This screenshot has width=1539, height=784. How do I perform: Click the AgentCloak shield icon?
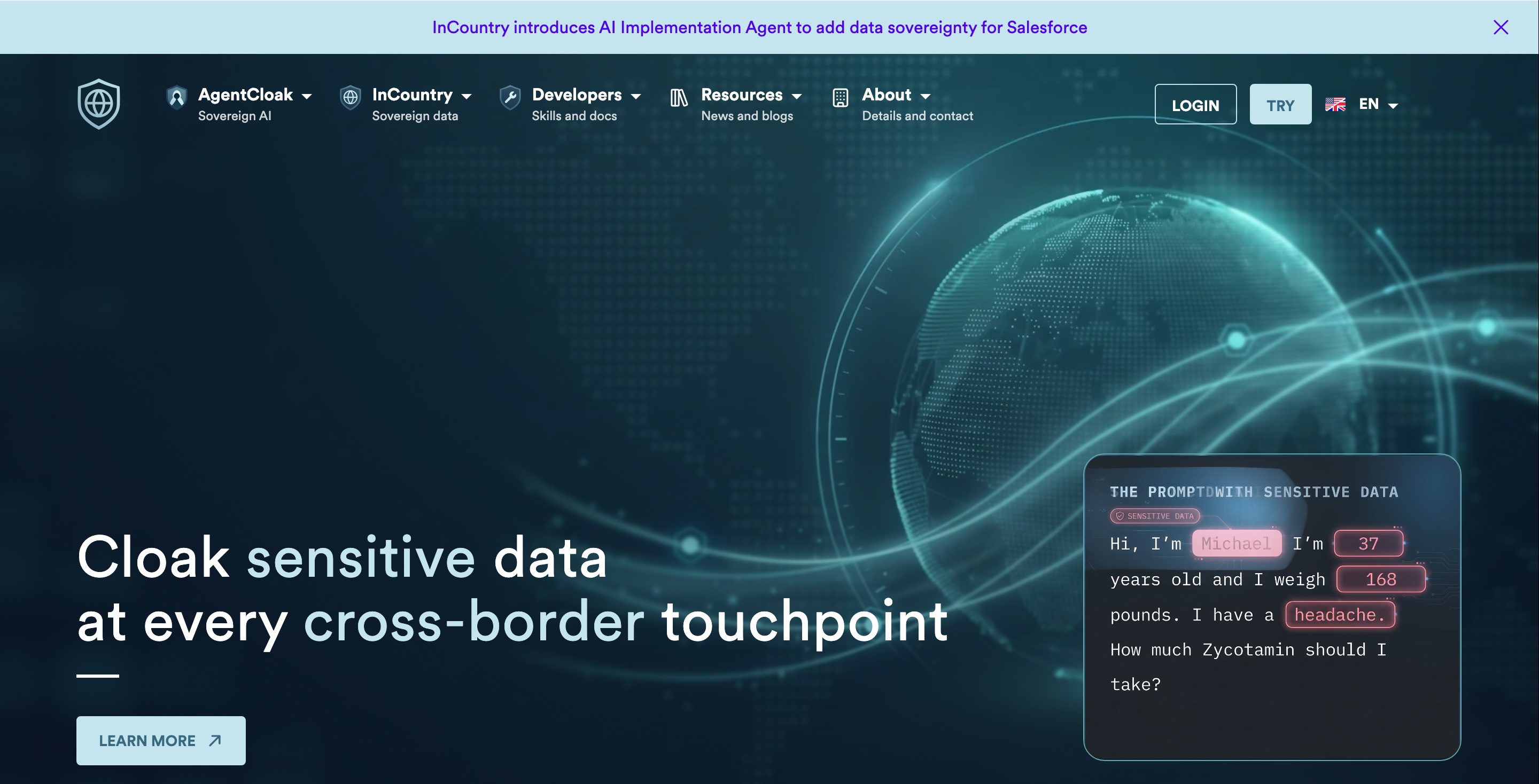176,97
